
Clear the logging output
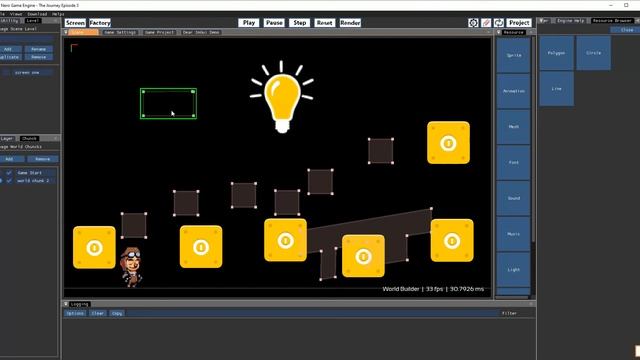pyautogui.click(x=98, y=313)
